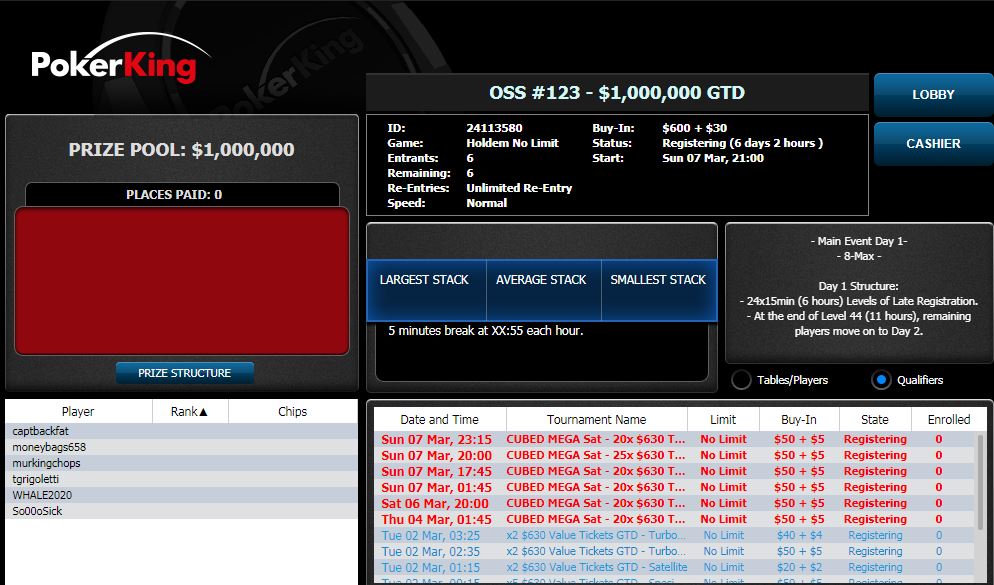The image size is (994, 585).
Task: Select the Qualifiers radio button
Action: (881, 380)
